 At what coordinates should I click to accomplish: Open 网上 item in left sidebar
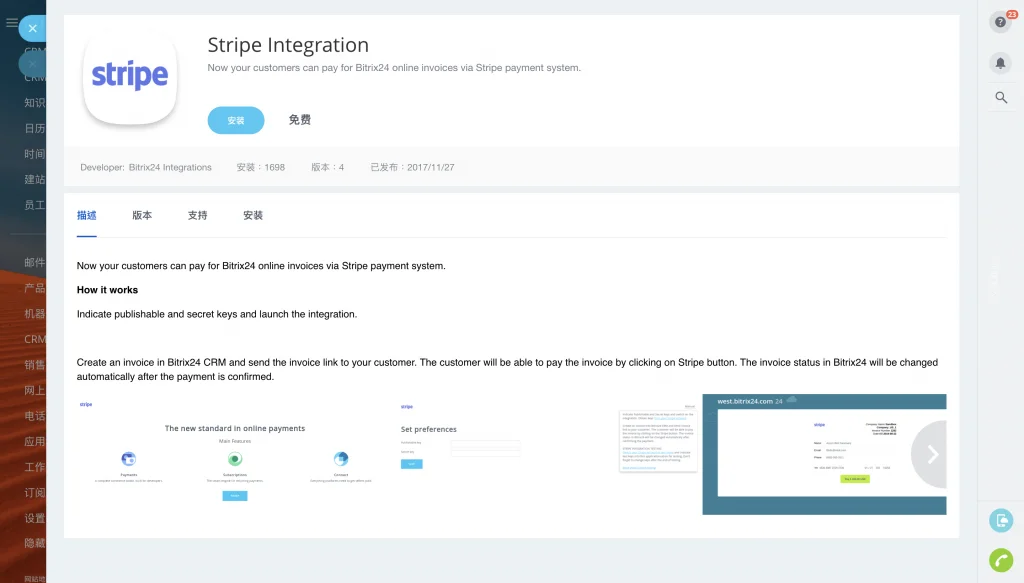point(34,390)
